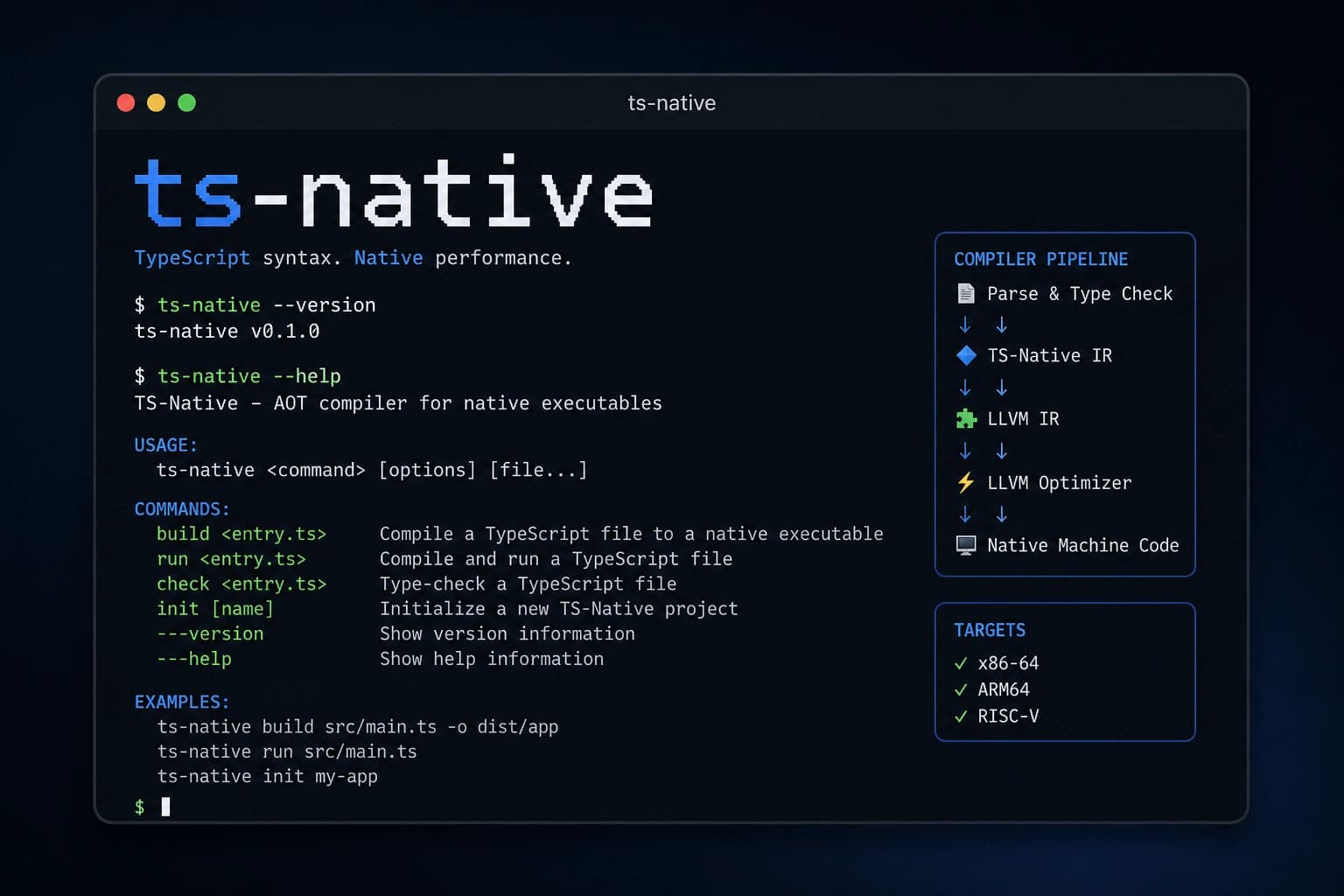Click the 'init [name]' command

tap(215, 608)
